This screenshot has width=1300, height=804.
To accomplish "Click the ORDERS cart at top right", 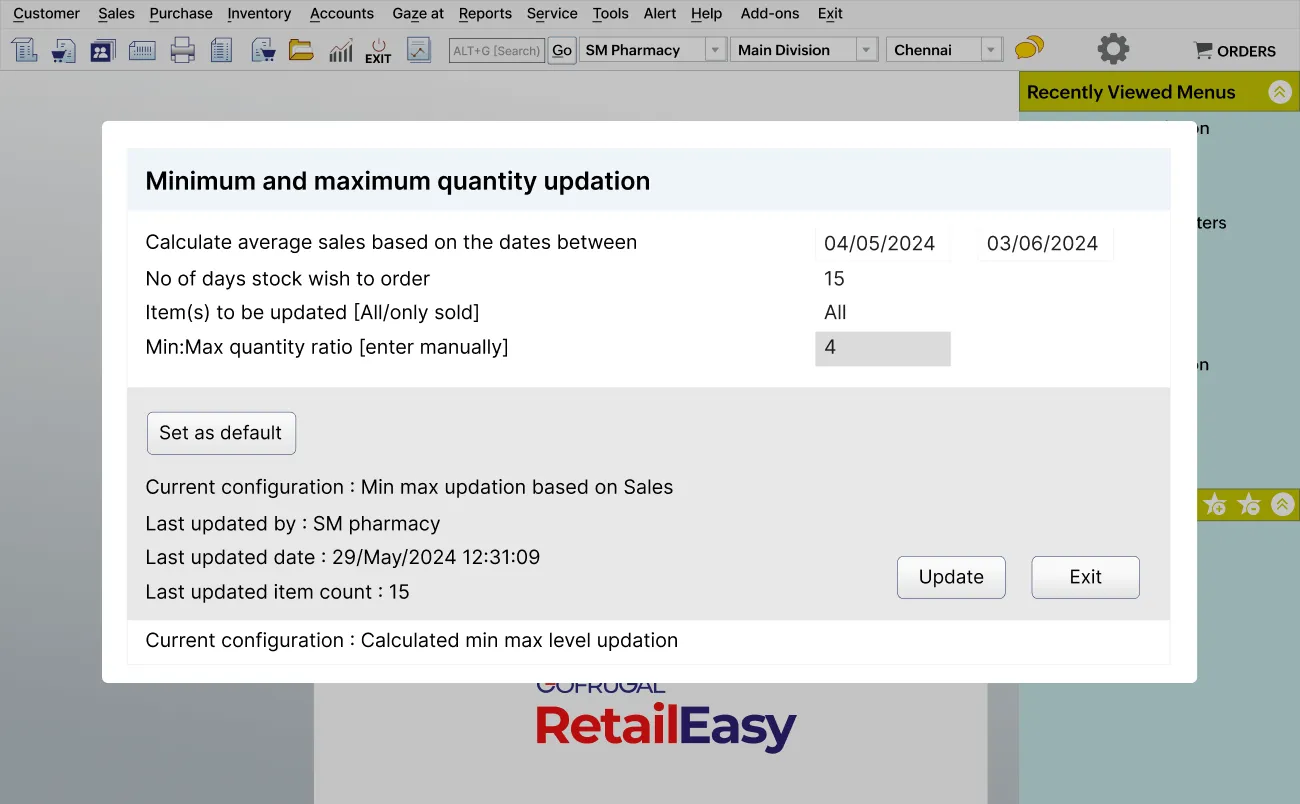I will pos(1233,50).
